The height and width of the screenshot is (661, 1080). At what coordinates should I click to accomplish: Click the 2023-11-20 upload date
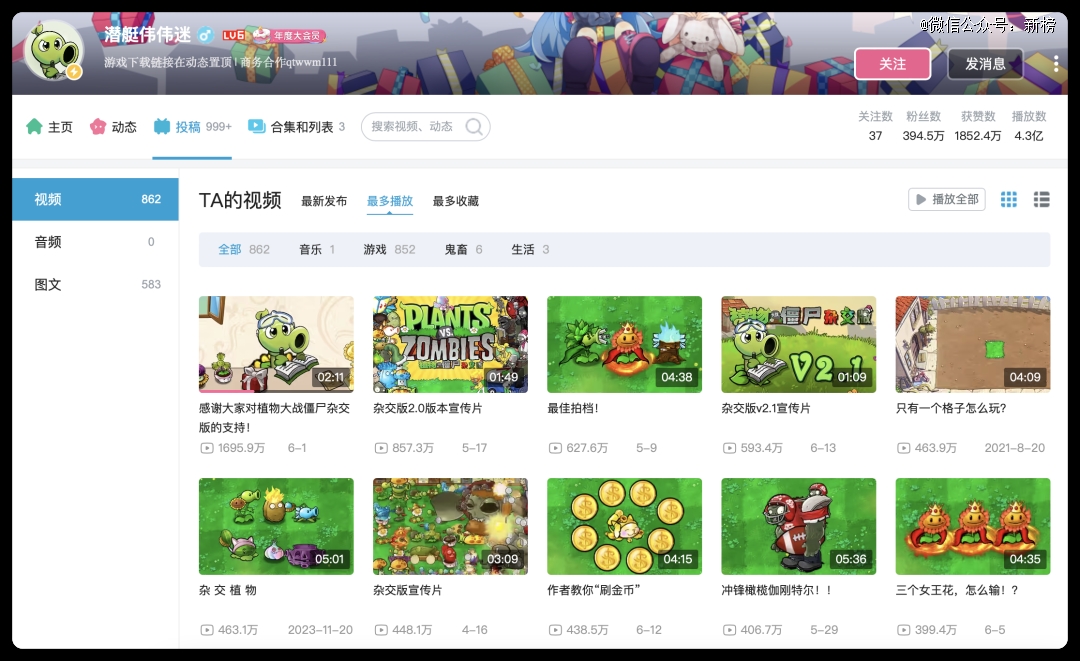coord(320,630)
